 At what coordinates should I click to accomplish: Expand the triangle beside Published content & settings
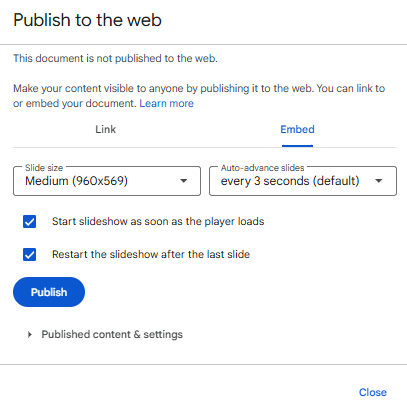point(30,334)
